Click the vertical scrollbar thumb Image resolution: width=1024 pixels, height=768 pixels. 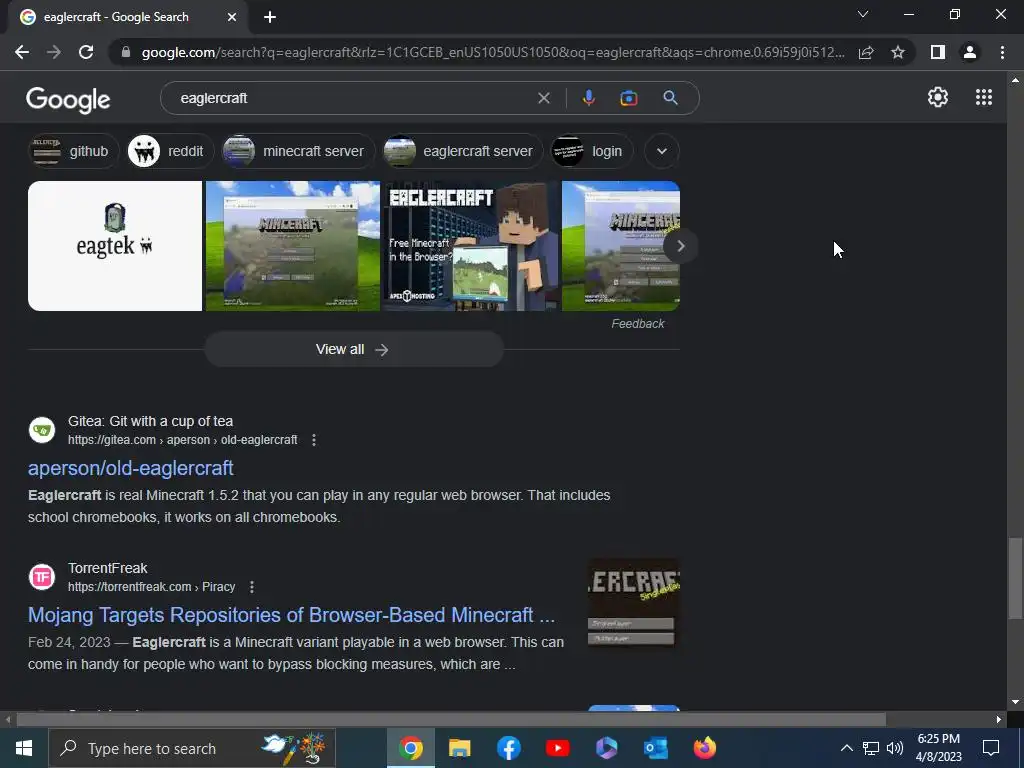[x=1015, y=577]
